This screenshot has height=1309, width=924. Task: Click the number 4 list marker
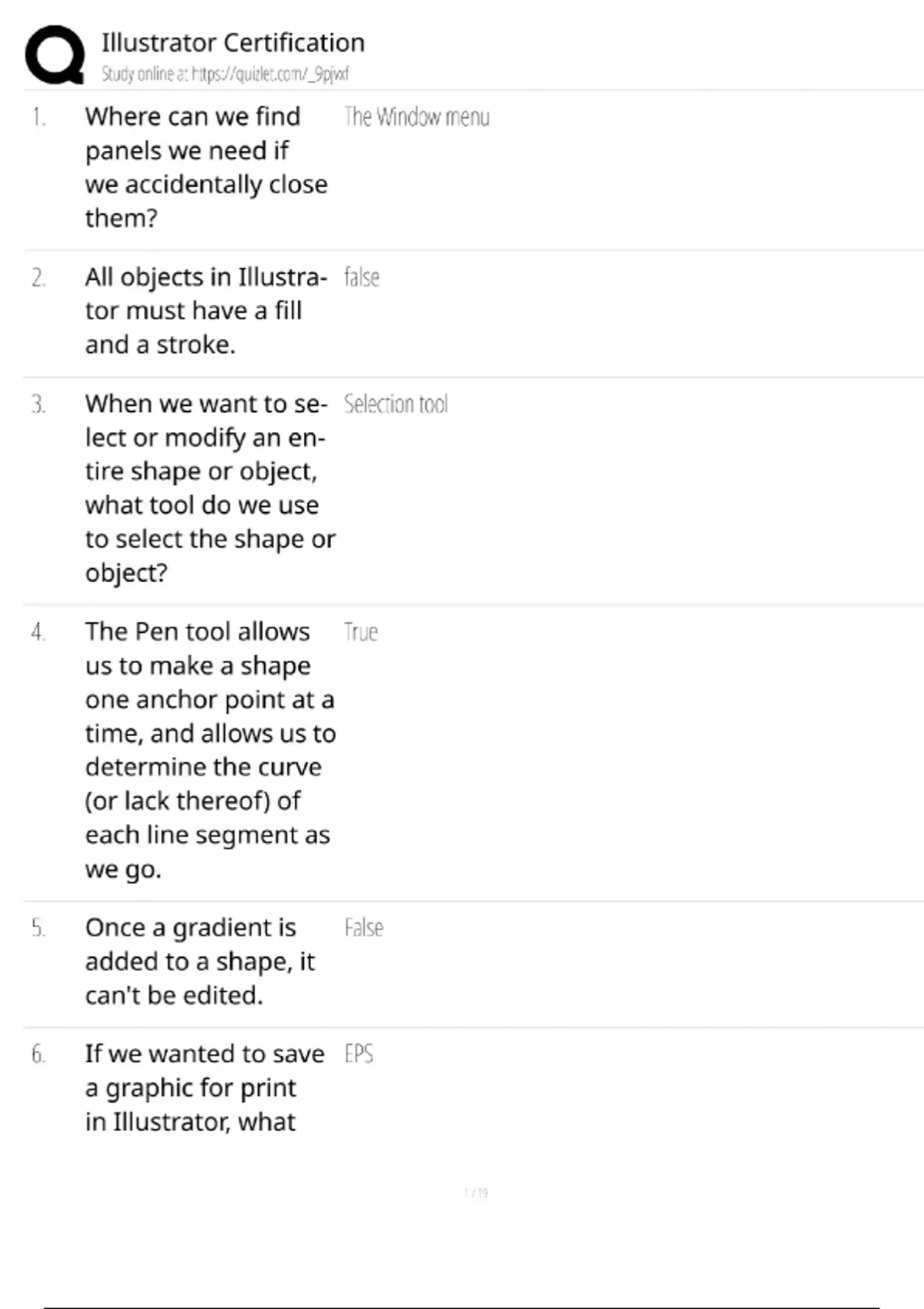(38, 632)
